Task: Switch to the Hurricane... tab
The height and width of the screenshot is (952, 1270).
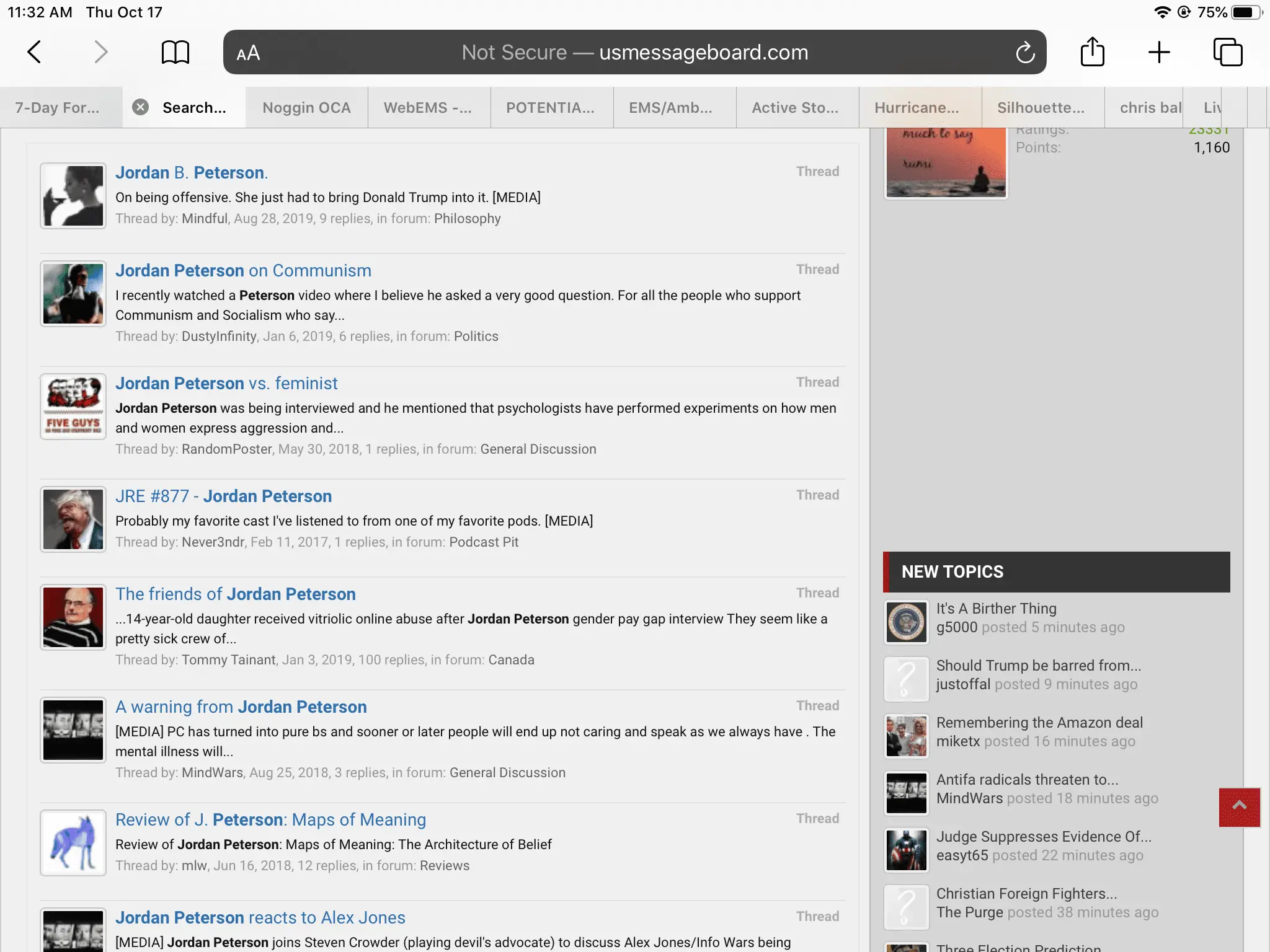Action: pos(920,108)
